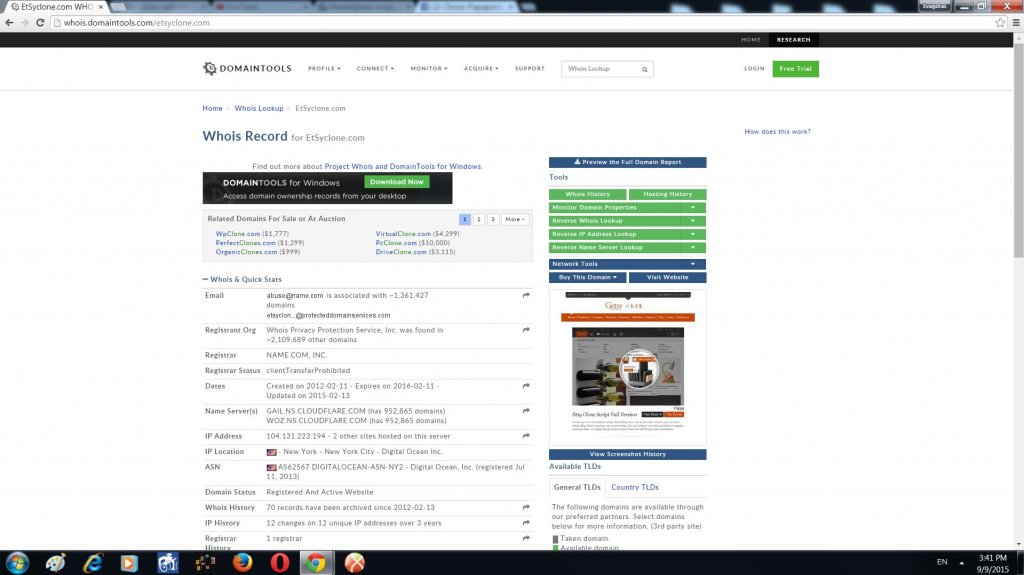The width and height of the screenshot is (1024, 575).
Task: Switch to the Country TLDs tab
Action: coord(635,487)
